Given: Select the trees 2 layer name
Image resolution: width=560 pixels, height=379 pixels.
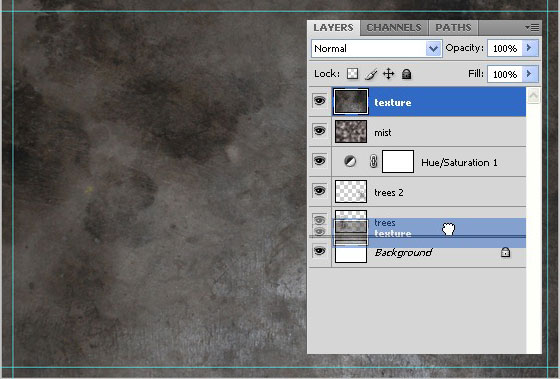Looking at the screenshot, I should (389, 193).
